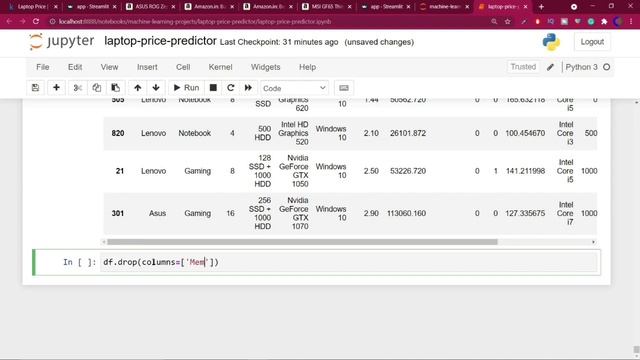This screenshot has height=360, width=640.
Task: Click the Last Checkpoint text
Action: [x=279, y=42]
